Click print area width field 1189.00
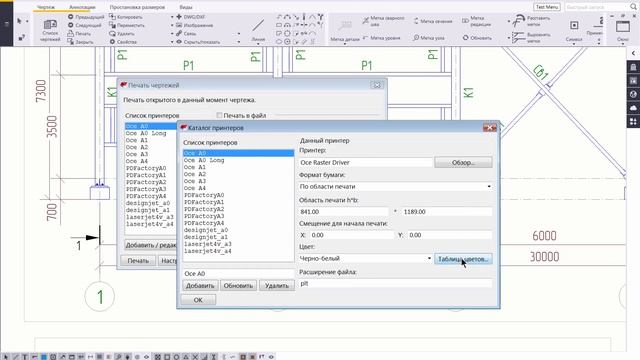Image resolution: width=640 pixels, height=360 pixels. coord(447,212)
